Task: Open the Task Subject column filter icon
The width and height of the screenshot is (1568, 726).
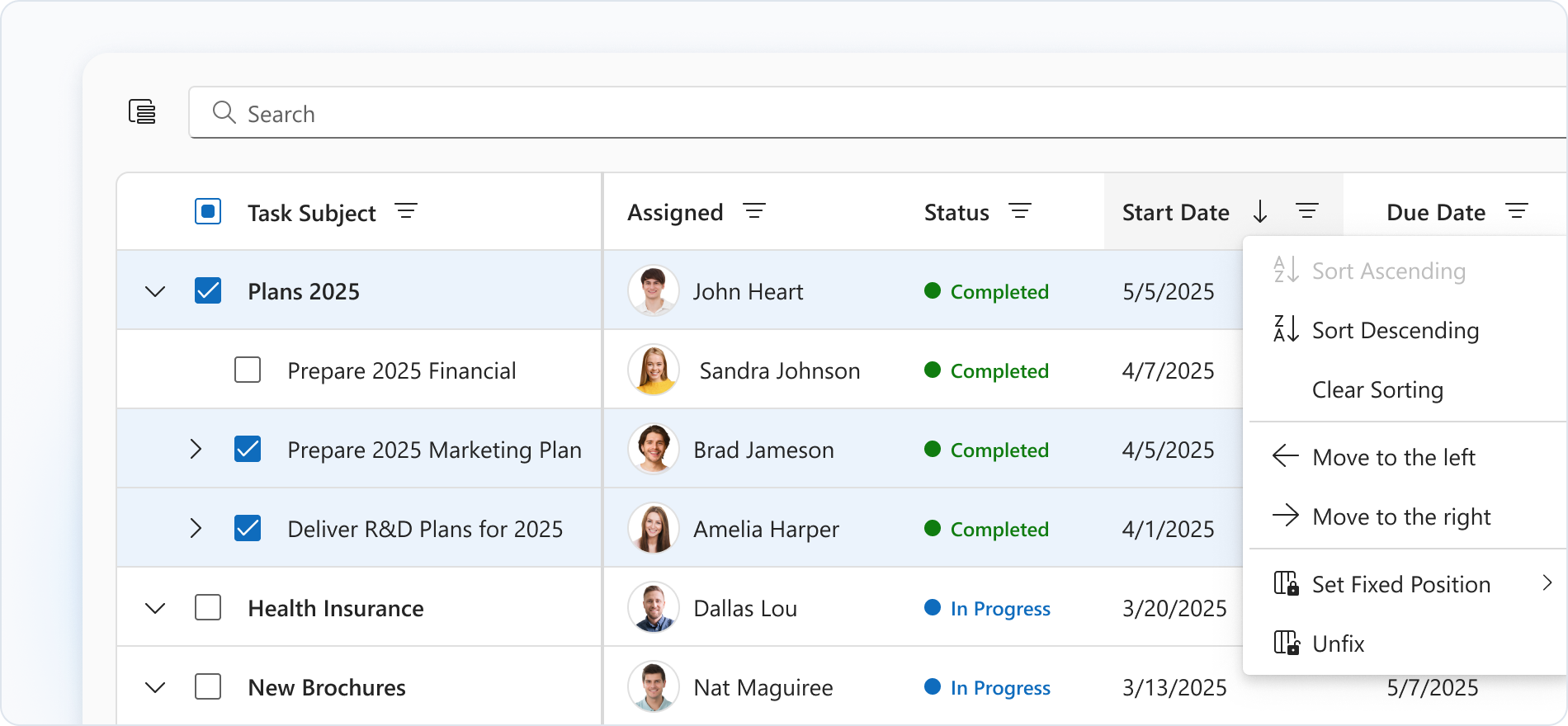Action: coord(405,211)
